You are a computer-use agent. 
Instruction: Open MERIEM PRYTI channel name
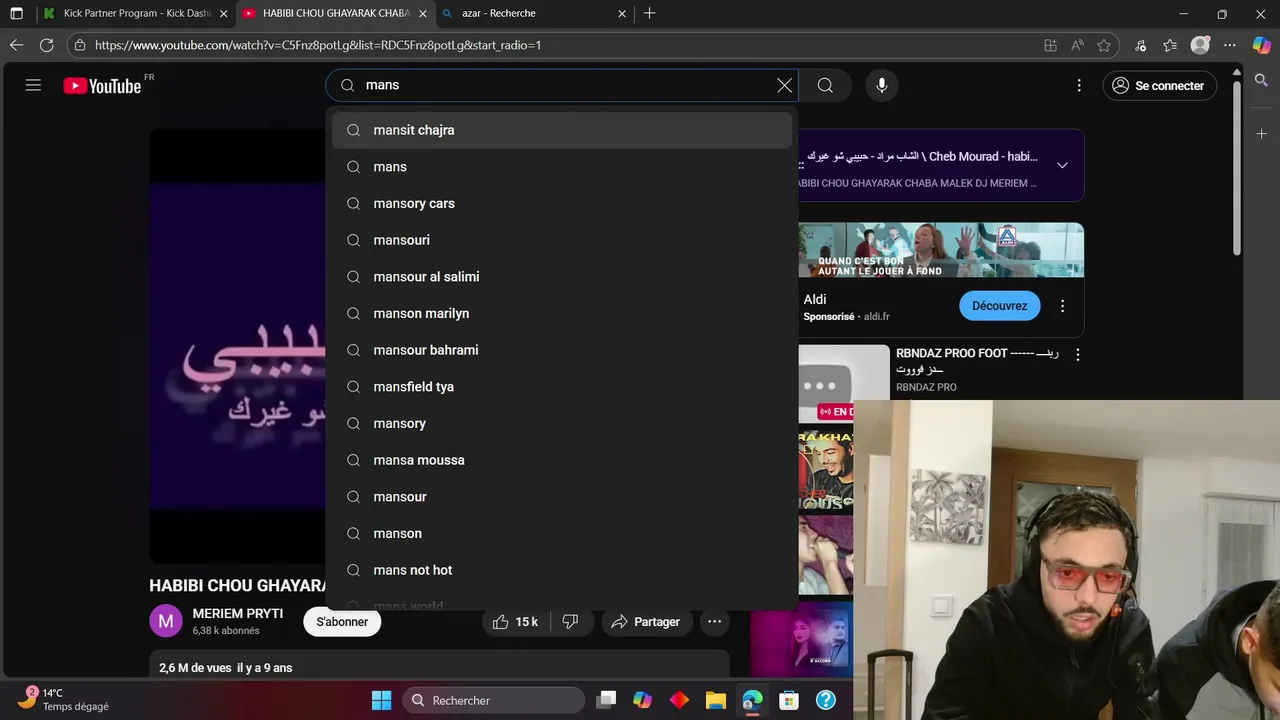point(238,614)
